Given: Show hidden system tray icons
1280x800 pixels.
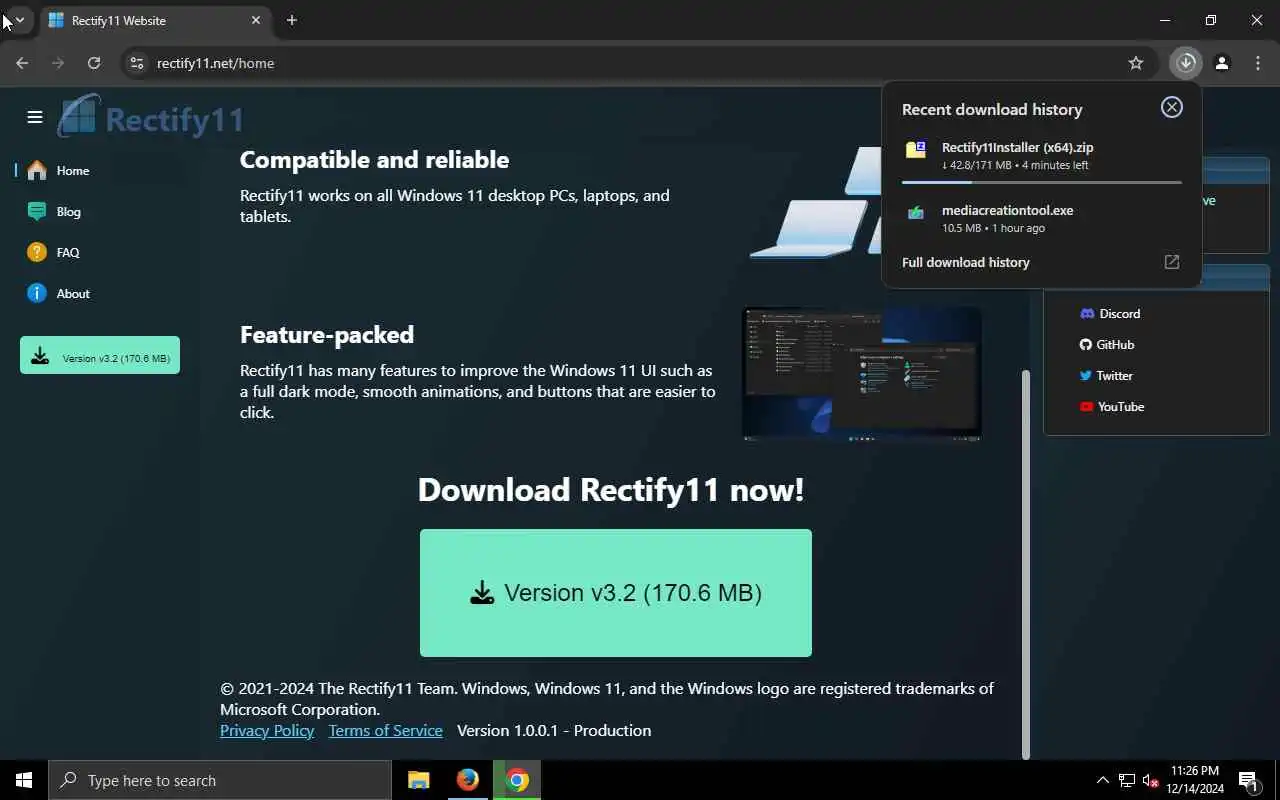Looking at the screenshot, I should click(1103, 780).
